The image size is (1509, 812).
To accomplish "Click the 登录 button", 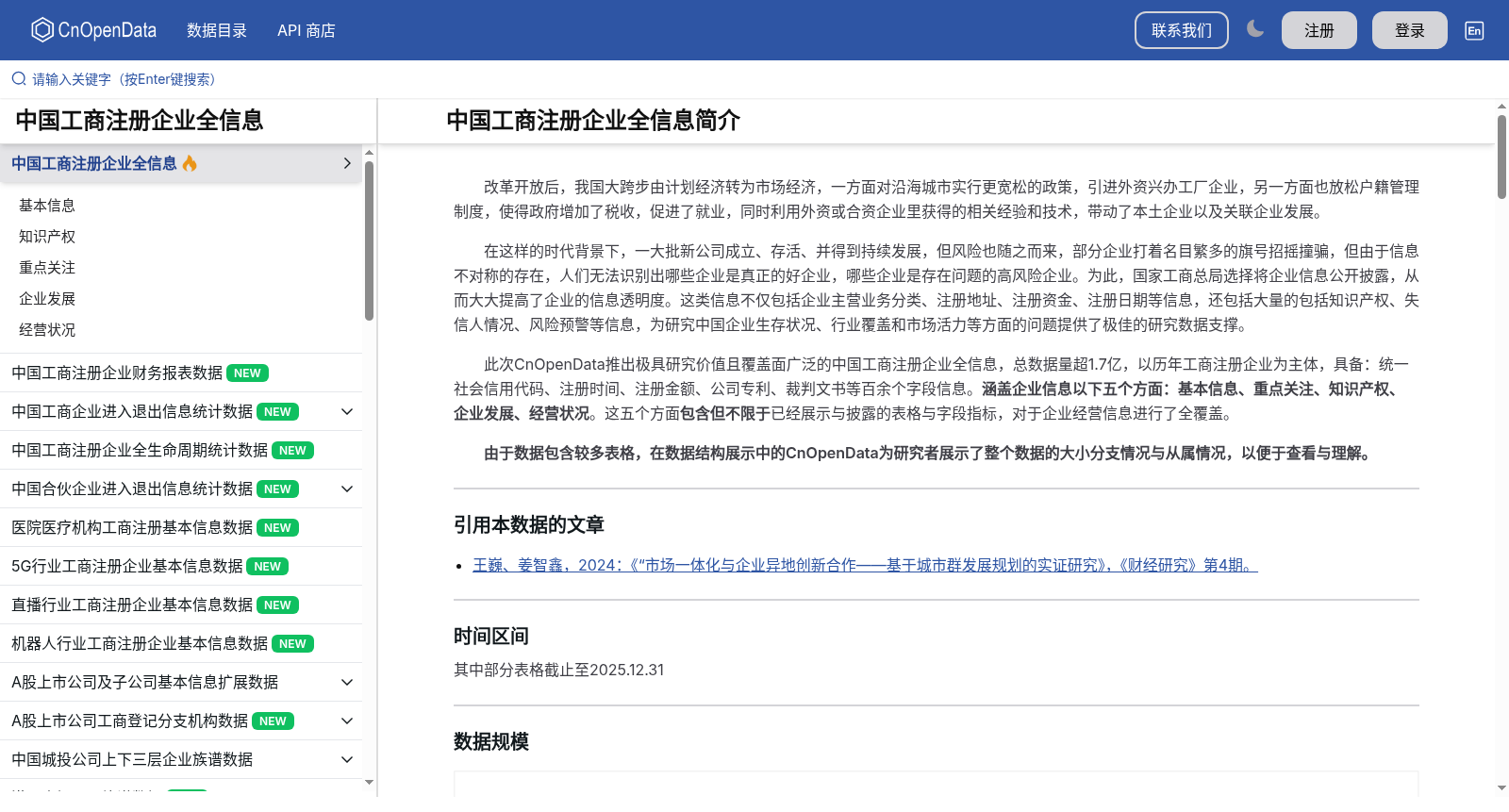I will pyautogui.click(x=1410, y=30).
